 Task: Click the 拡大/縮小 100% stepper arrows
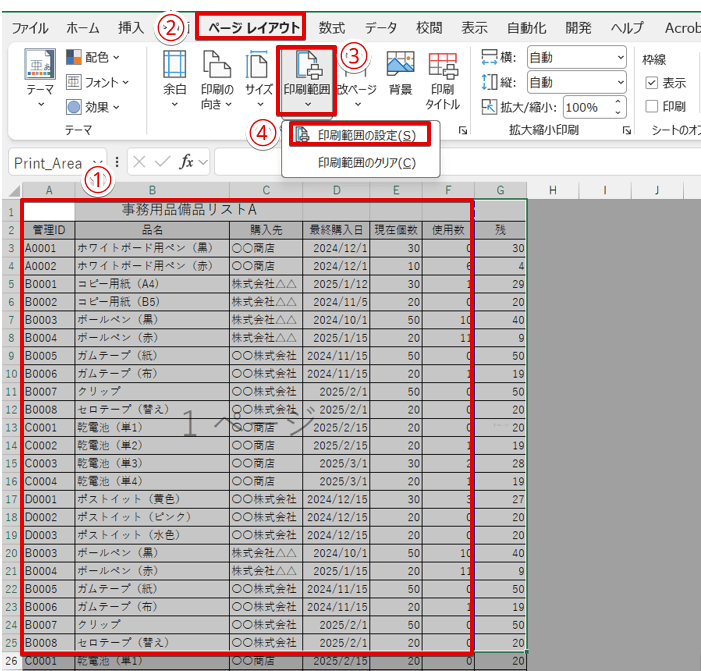pyautogui.click(x=619, y=107)
